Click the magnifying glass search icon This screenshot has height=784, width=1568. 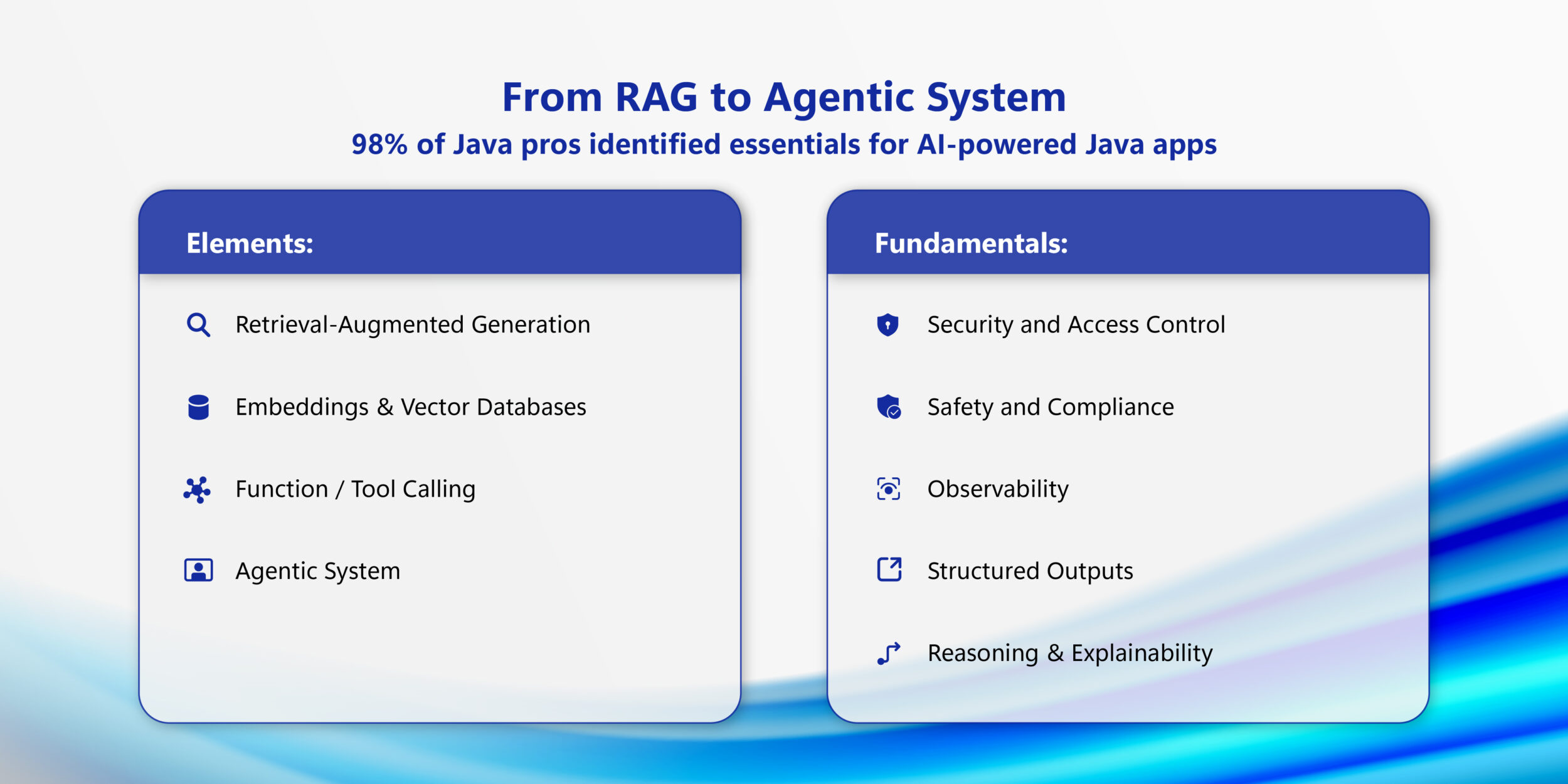(198, 325)
